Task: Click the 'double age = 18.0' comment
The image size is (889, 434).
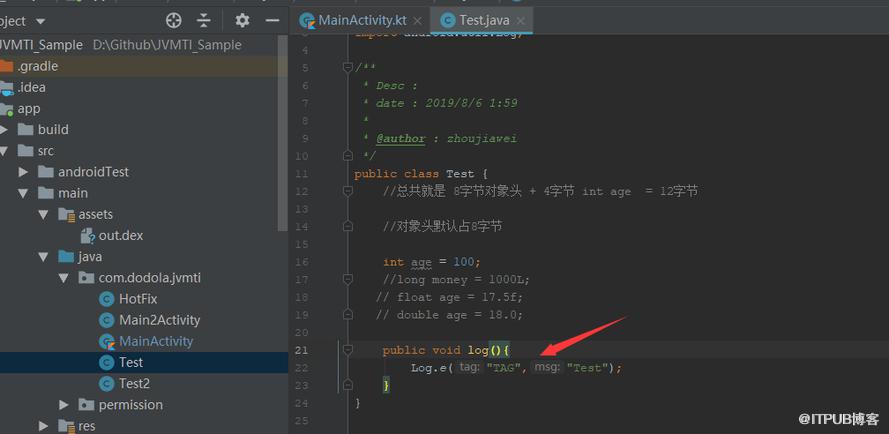Action: [x=449, y=315]
